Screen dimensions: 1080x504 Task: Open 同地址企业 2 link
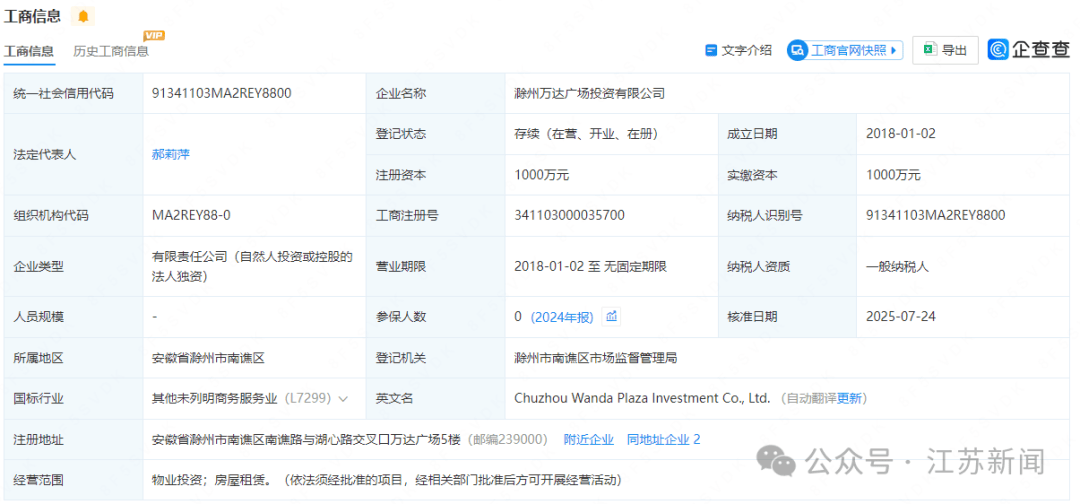[663, 439]
